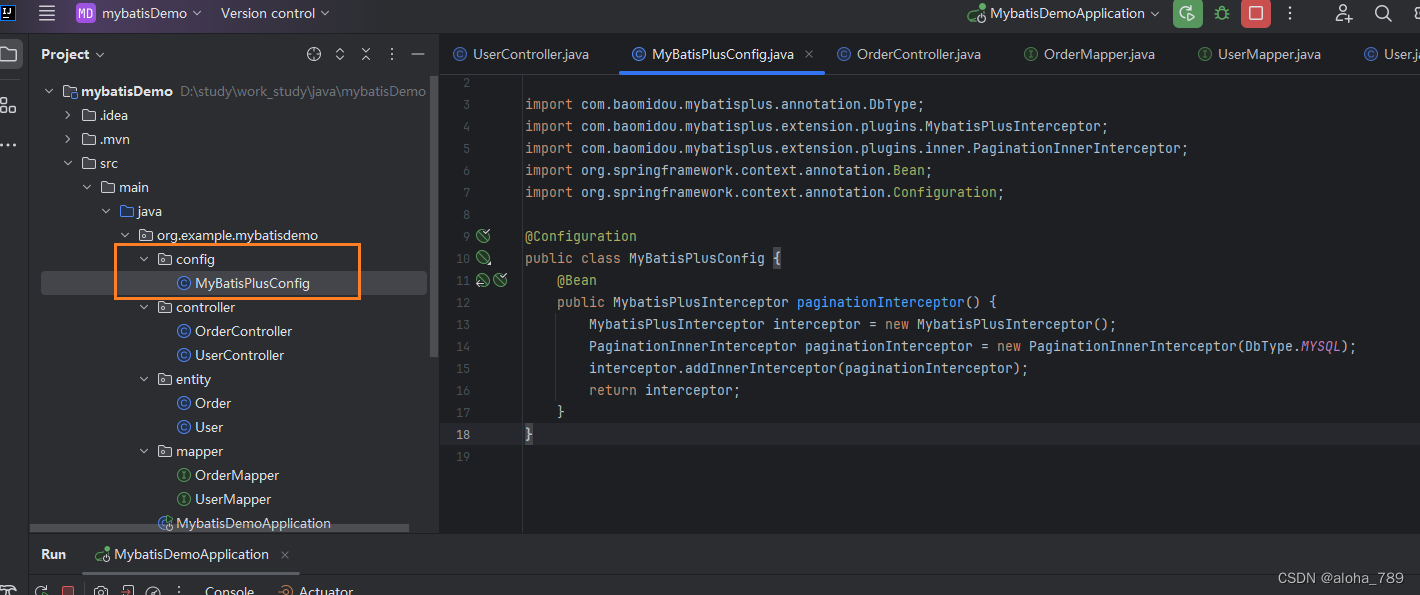Switch to the UserMapper.java tab

pyautogui.click(x=1260, y=54)
